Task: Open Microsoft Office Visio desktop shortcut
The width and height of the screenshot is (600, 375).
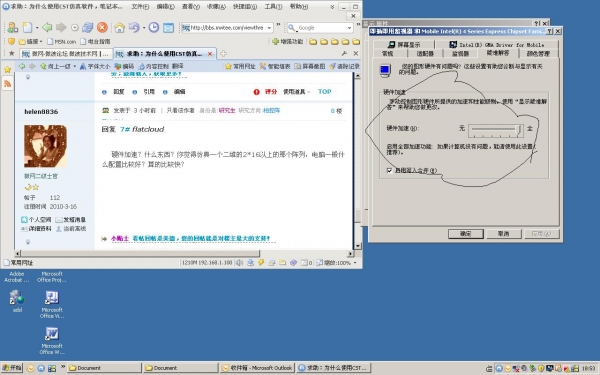Action: pos(52,304)
